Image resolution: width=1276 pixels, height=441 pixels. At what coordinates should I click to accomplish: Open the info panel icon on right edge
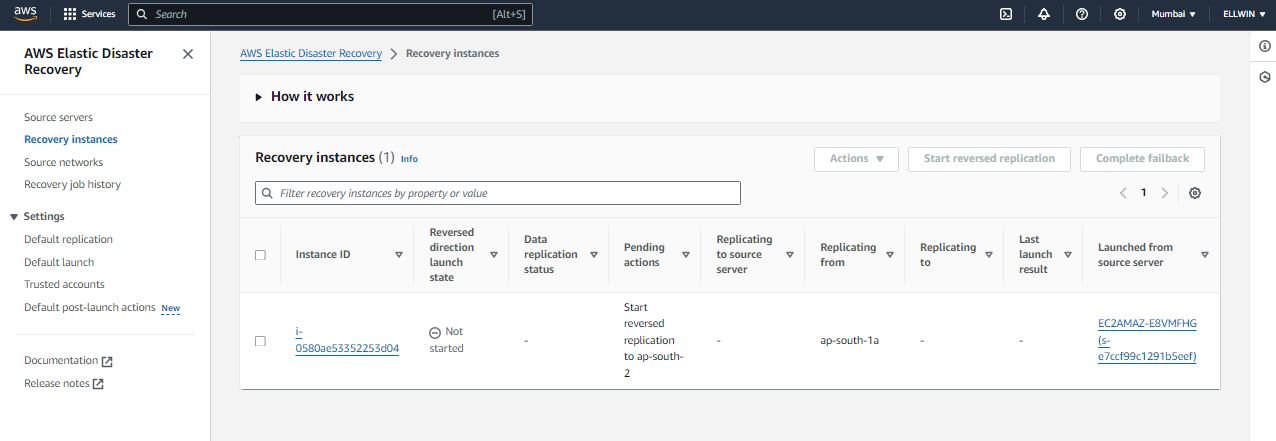coord(1264,47)
